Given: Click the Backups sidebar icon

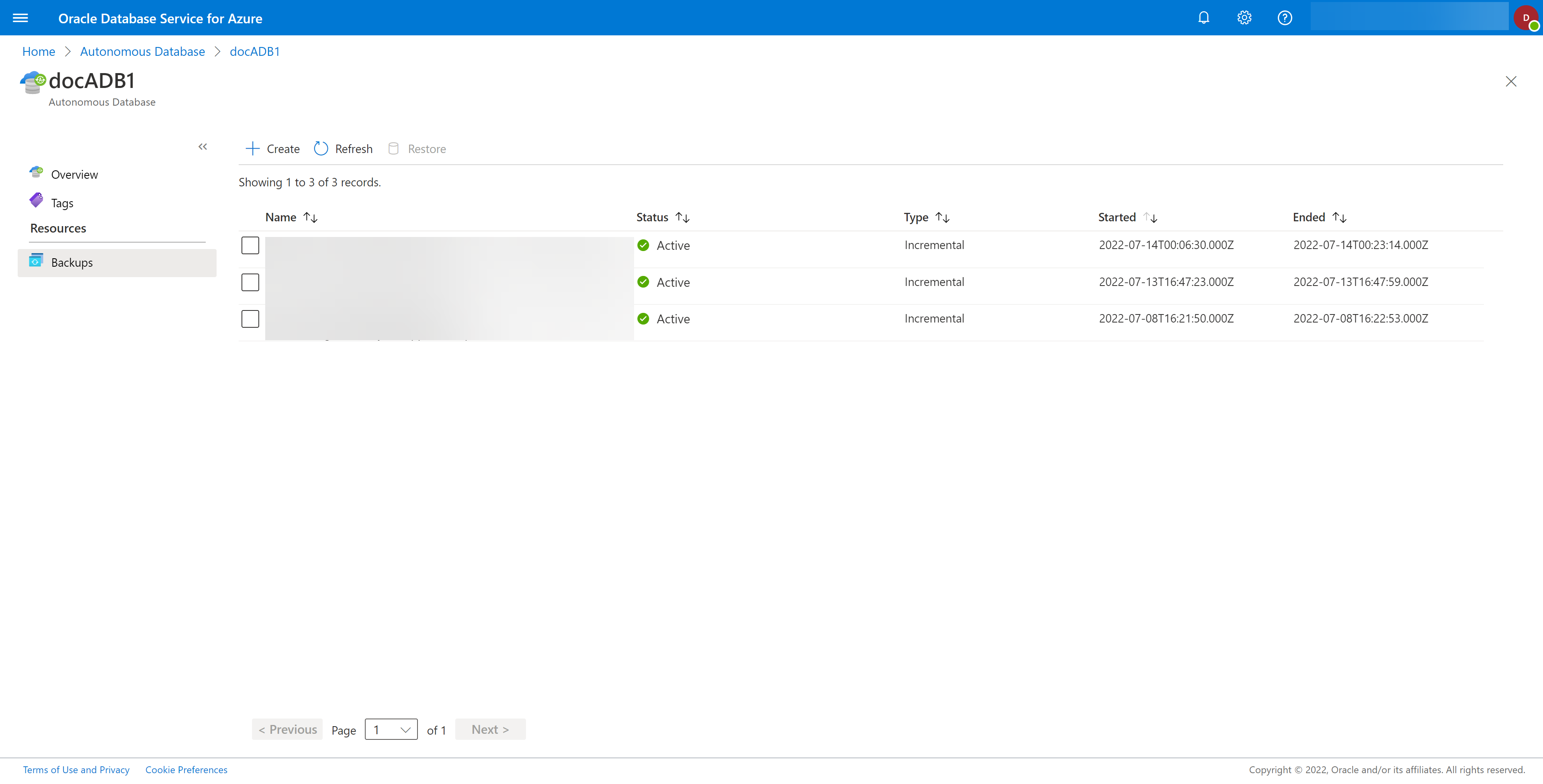Looking at the screenshot, I should pyautogui.click(x=35, y=261).
